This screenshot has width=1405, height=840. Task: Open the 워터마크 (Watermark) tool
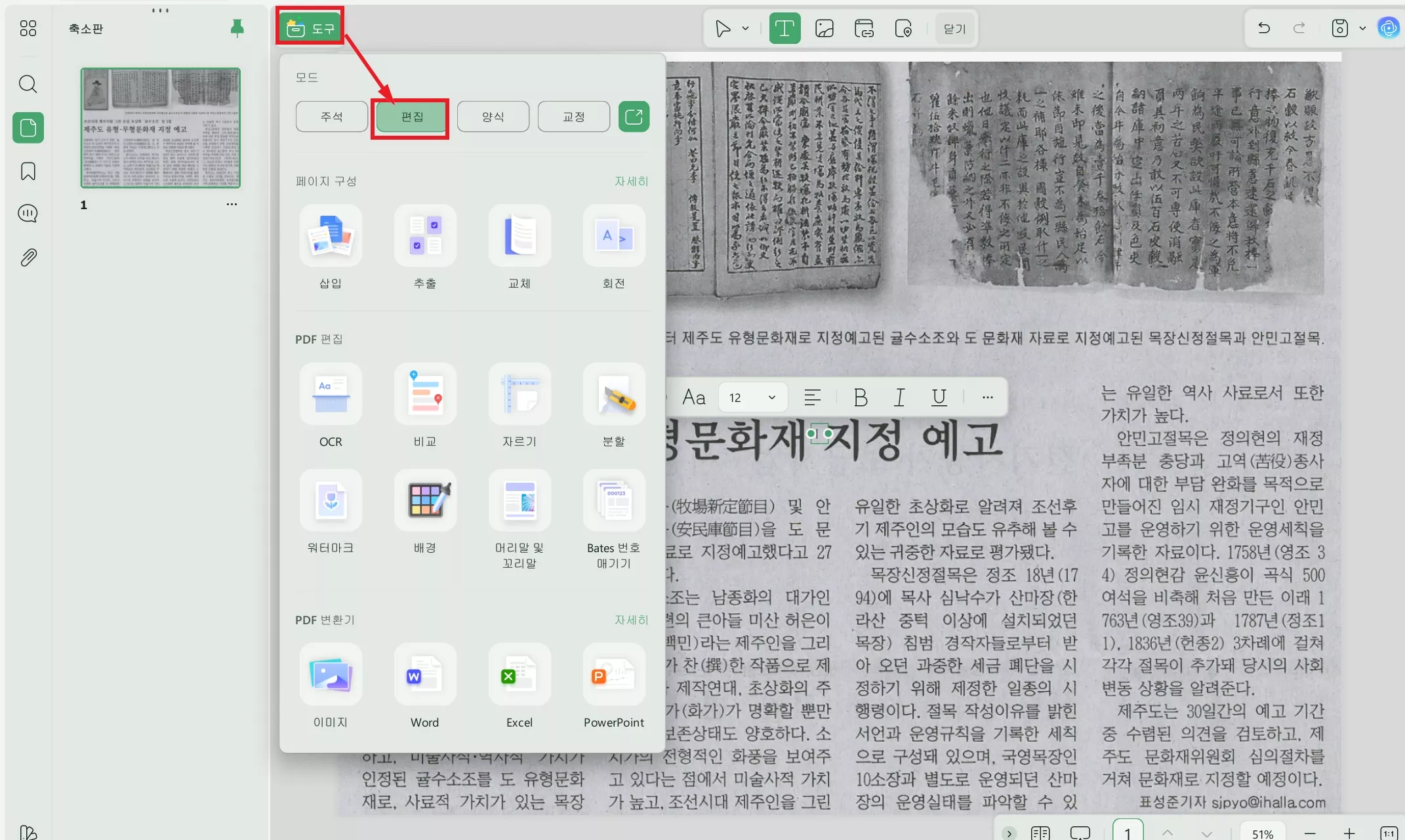tap(330, 500)
